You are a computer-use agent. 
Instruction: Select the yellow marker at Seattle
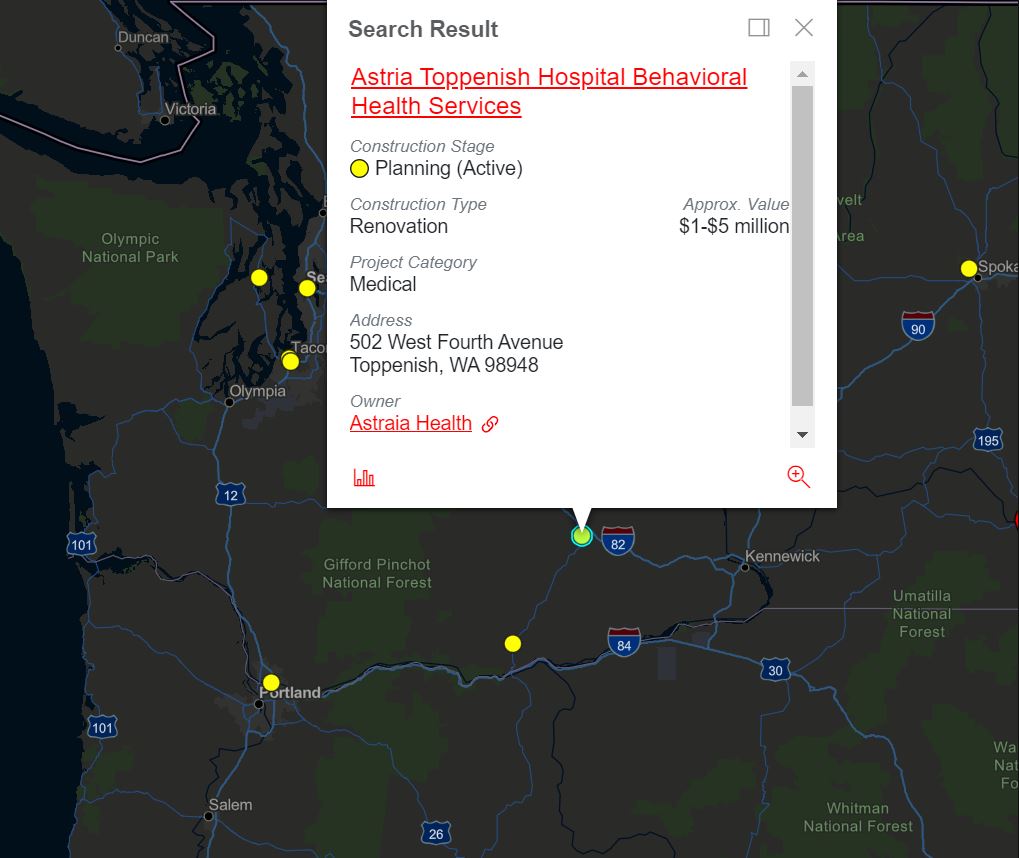307,288
